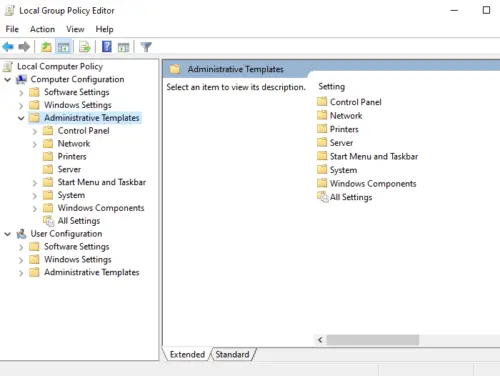Open the File menu
Screen dimensions: 500x376
(x=12, y=29)
